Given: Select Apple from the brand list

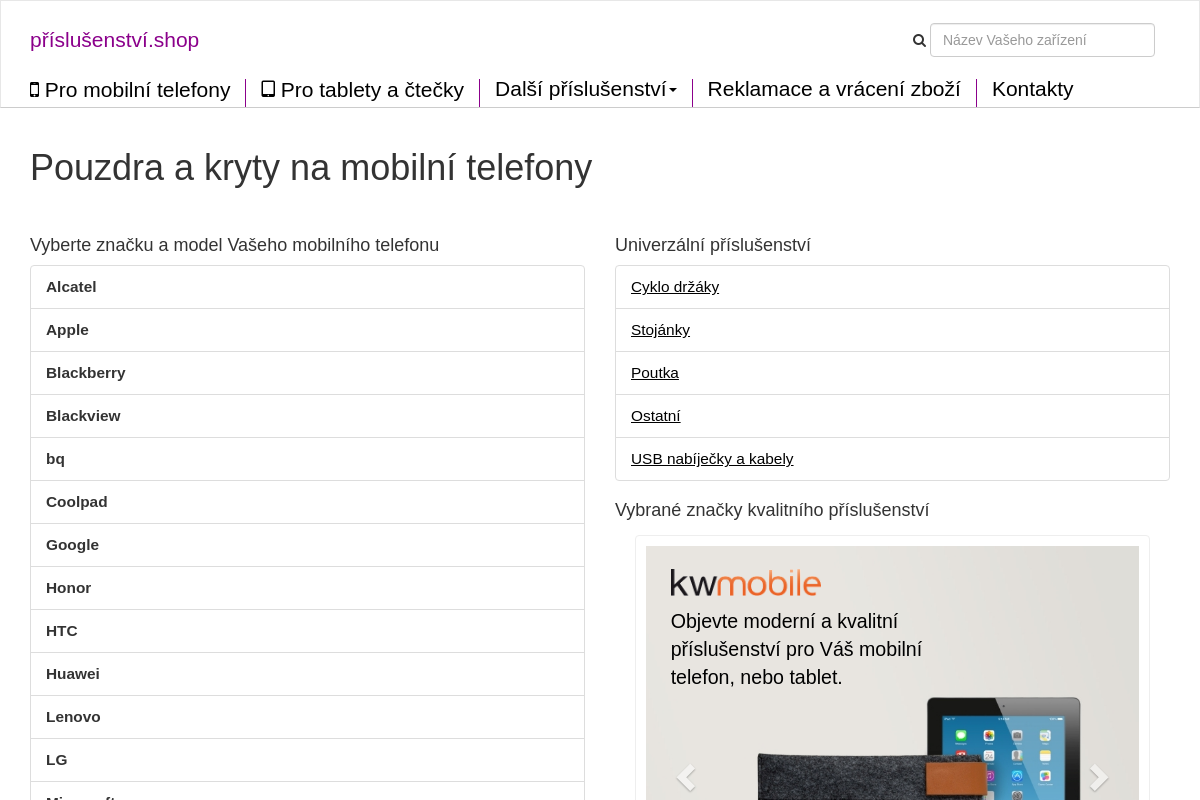Looking at the screenshot, I should (67, 329).
